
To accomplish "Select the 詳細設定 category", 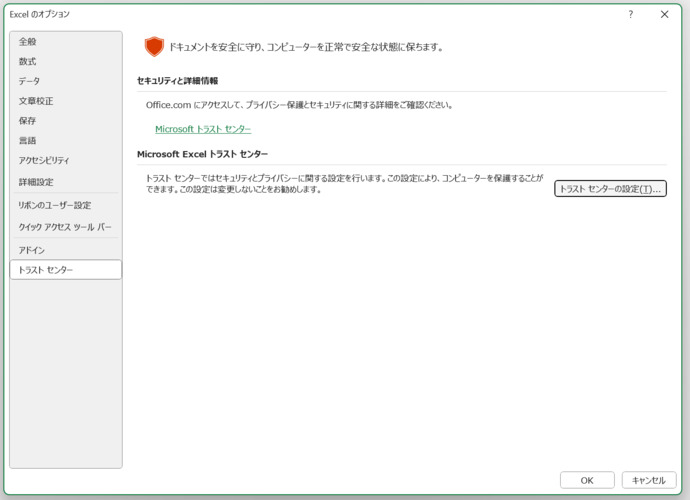I will coord(66,182).
